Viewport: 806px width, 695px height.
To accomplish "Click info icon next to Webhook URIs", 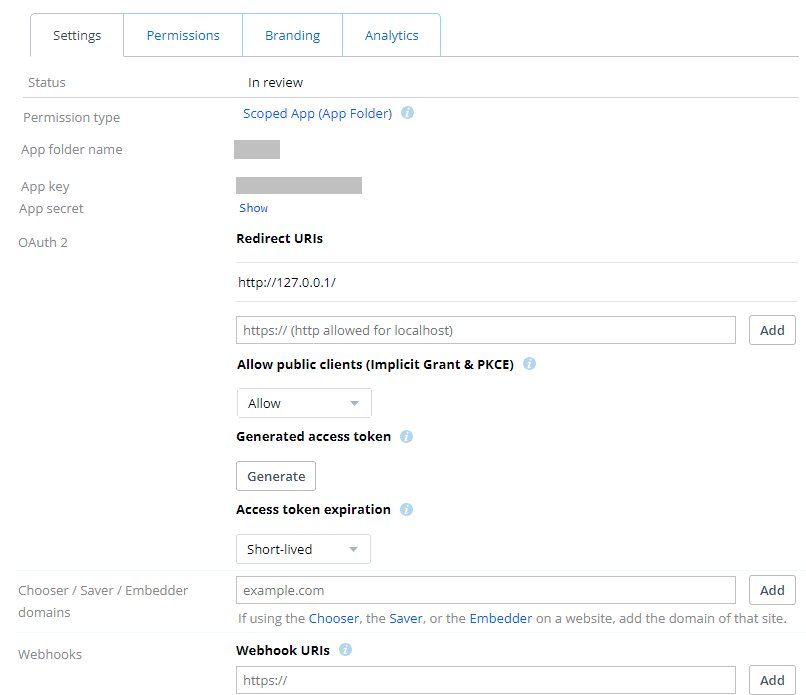I will [x=345, y=649].
